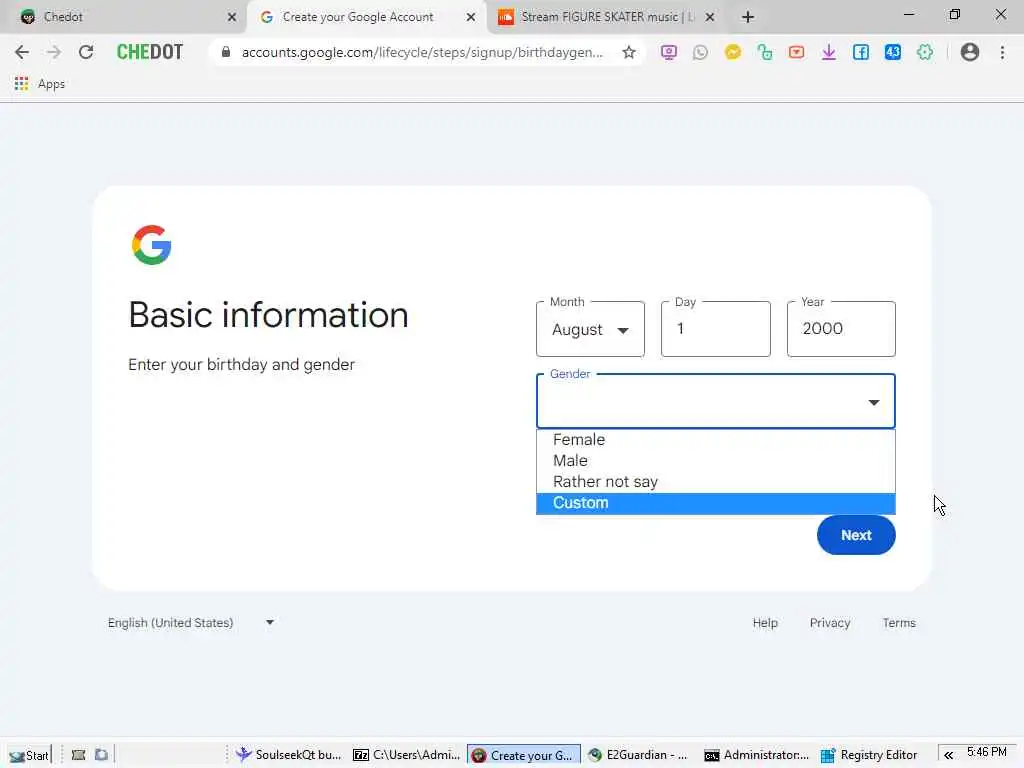The width and height of the screenshot is (1024, 768).
Task: Close the Create your Google Account tab
Action: [x=471, y=17]
